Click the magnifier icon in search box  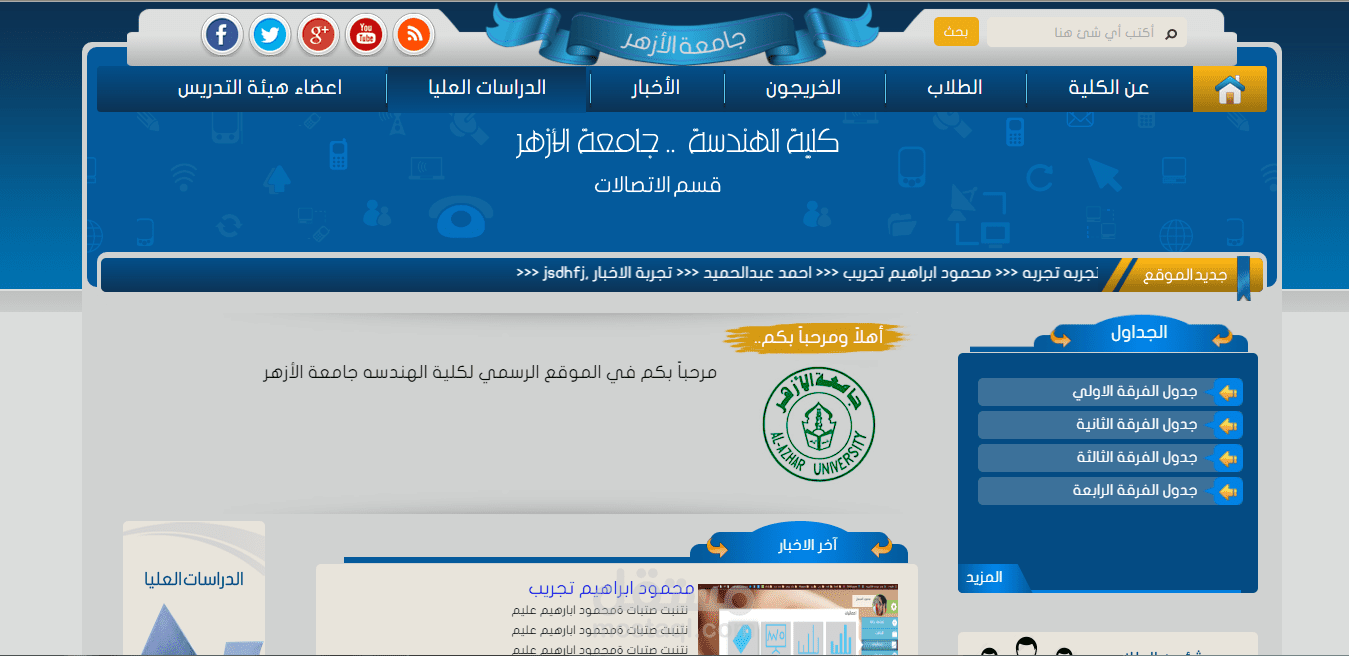point(1171,33)
